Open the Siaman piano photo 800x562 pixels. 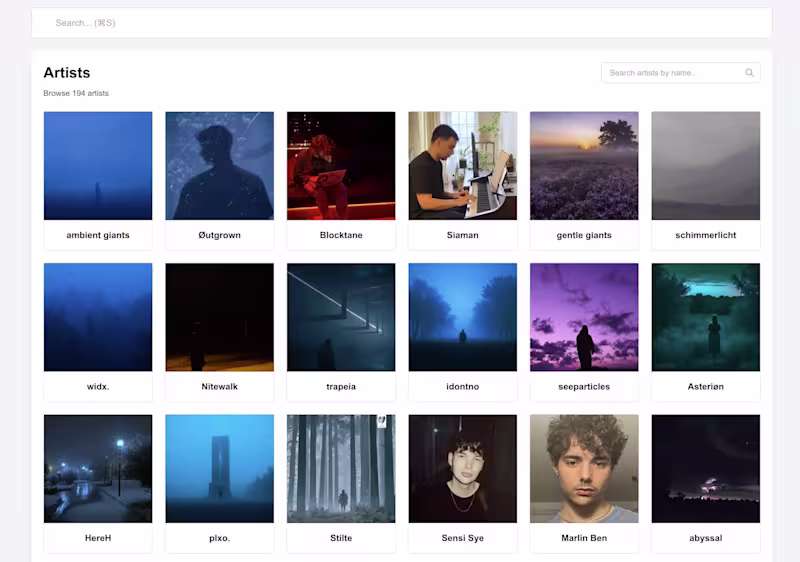(x=462, y=166)
